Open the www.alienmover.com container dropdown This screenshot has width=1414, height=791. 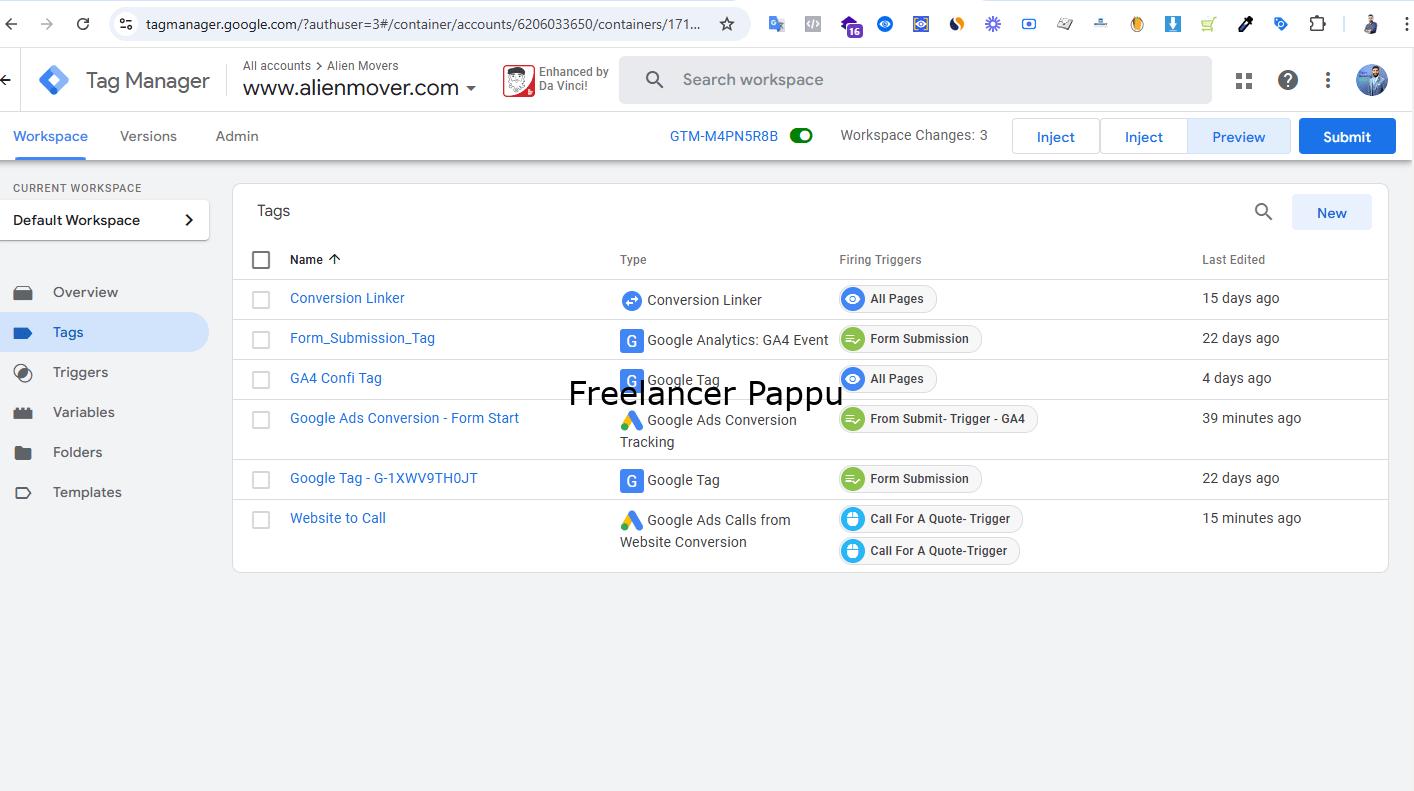[359, 88]
